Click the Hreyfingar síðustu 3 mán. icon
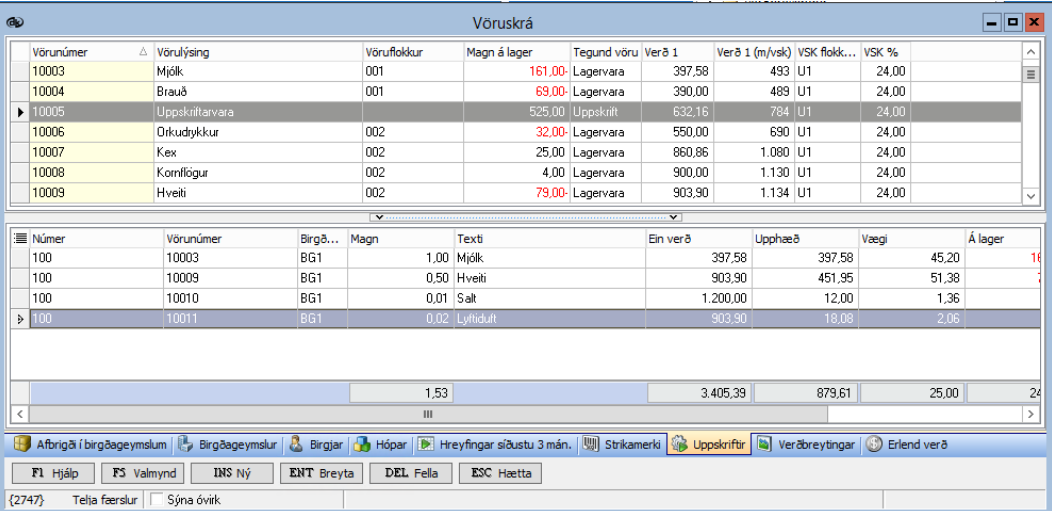The image size is (1052, 511). point(426,444)
